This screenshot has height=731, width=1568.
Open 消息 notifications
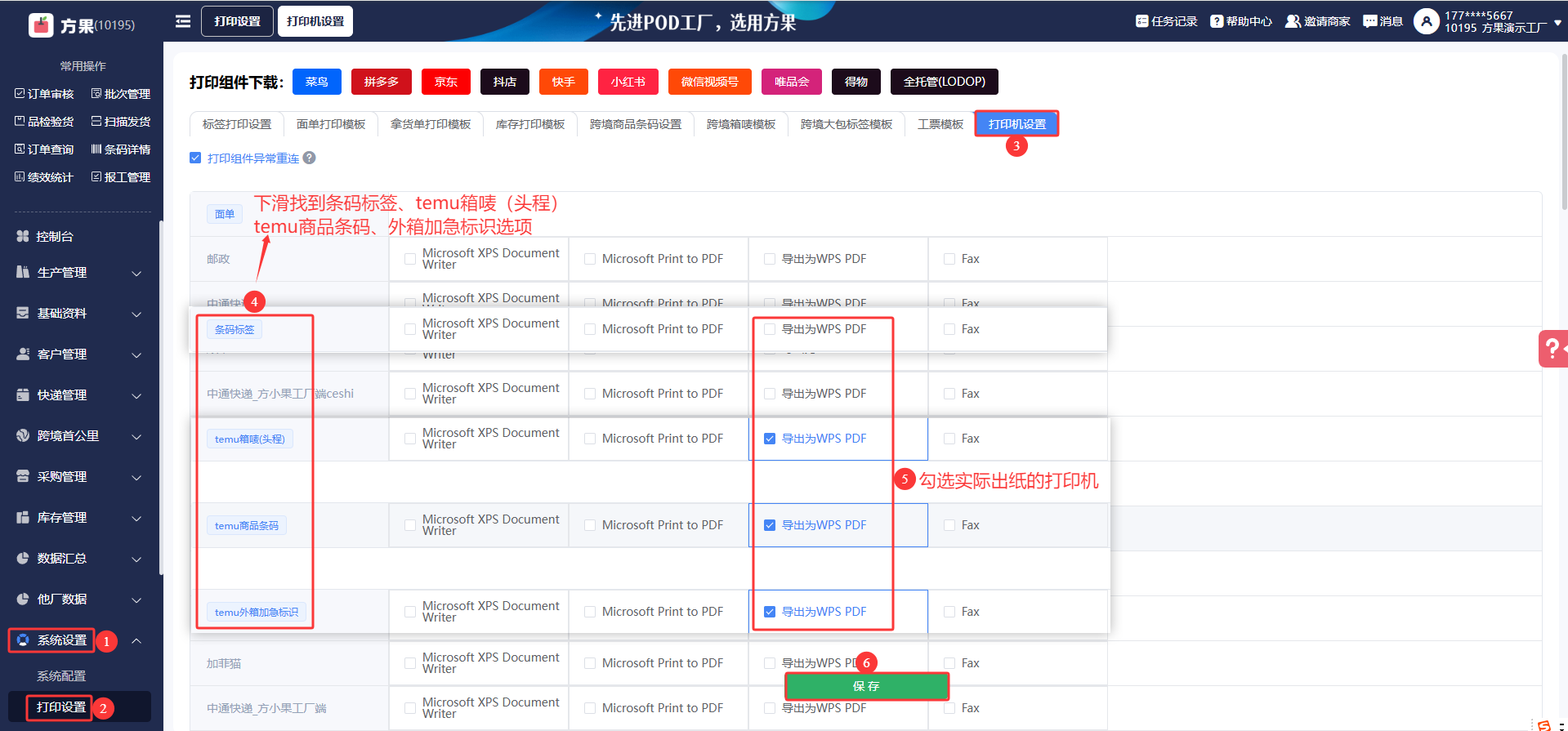1383,21
